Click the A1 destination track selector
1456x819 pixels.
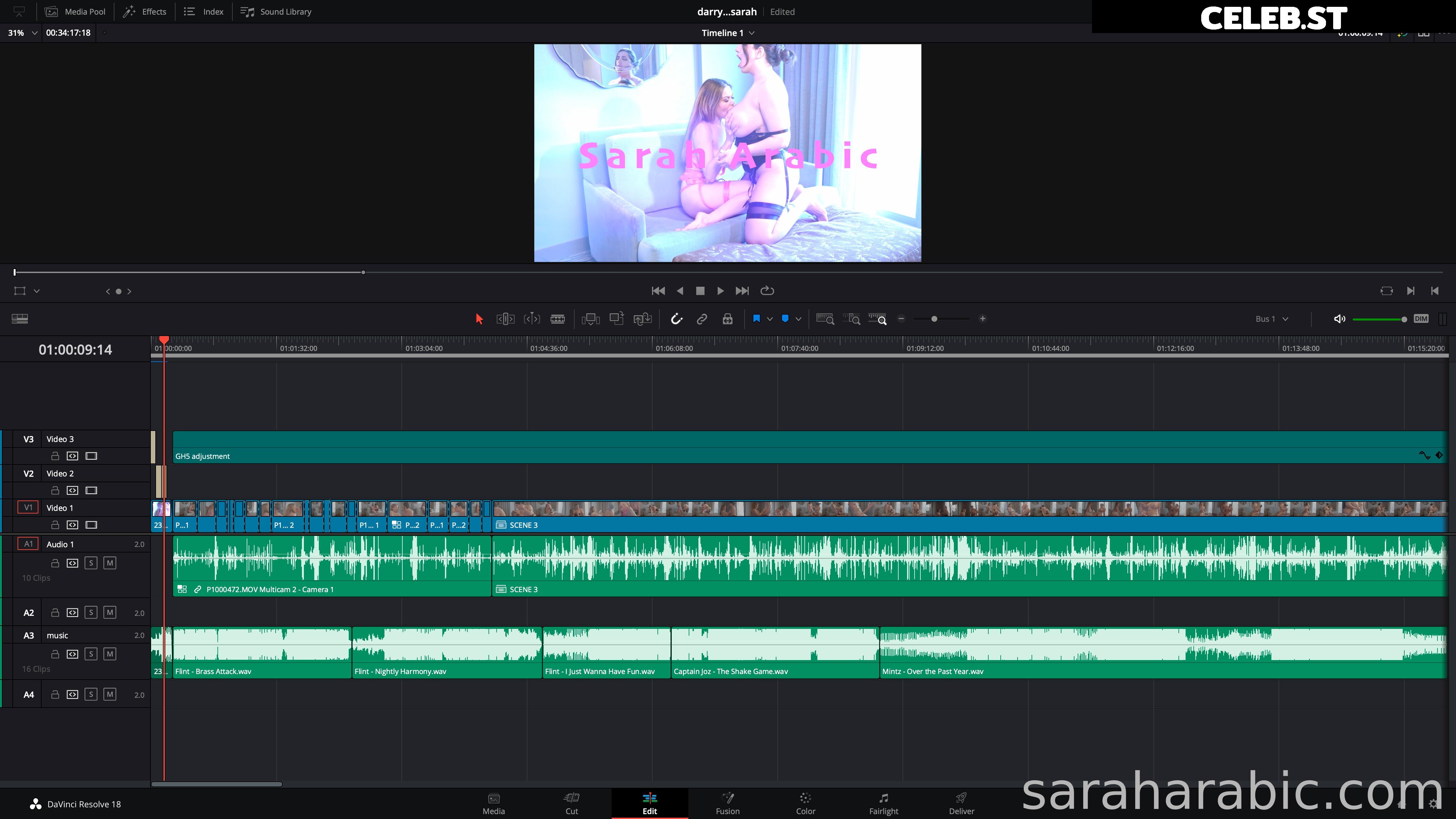tap(28, 544)
